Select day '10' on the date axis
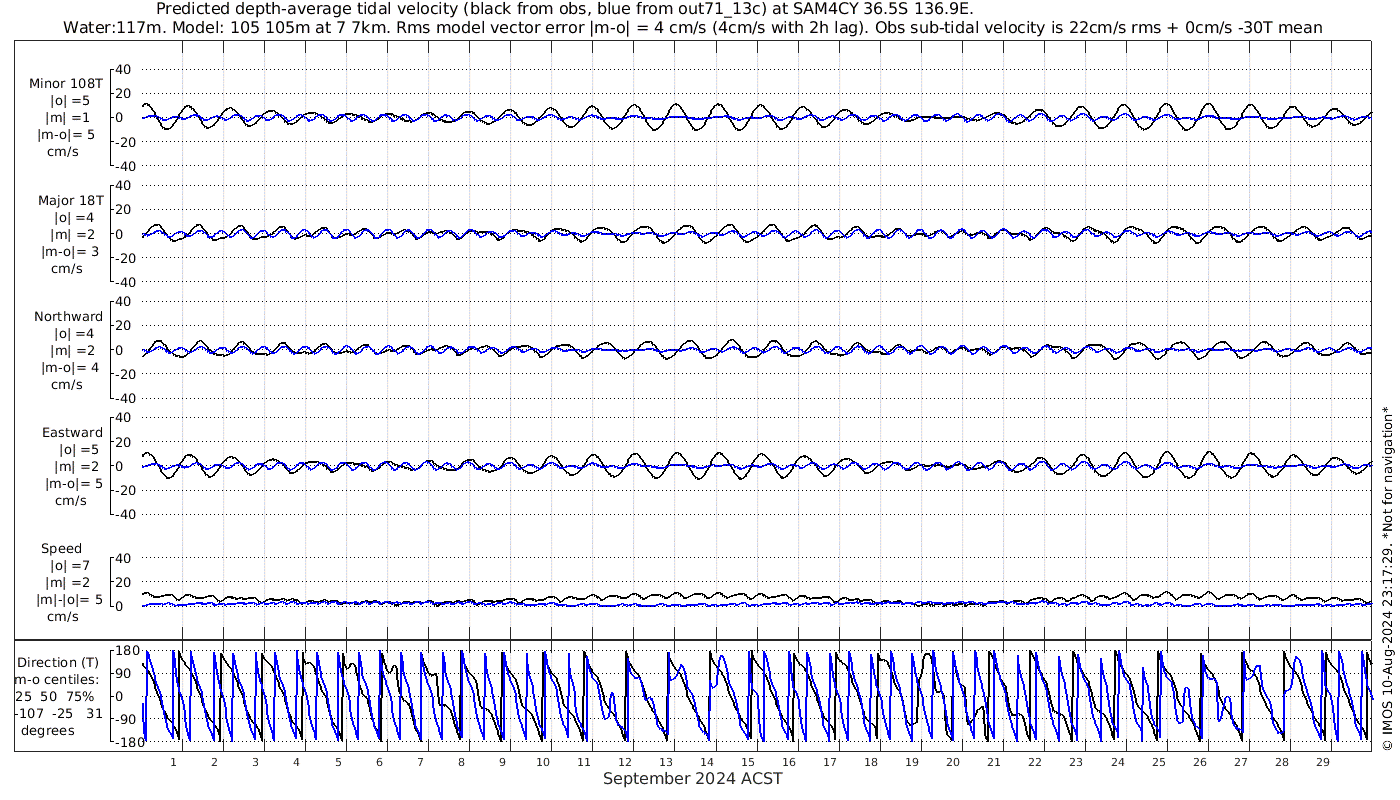The width and height of the screenshot is (1400, 800). coord(543,762)
